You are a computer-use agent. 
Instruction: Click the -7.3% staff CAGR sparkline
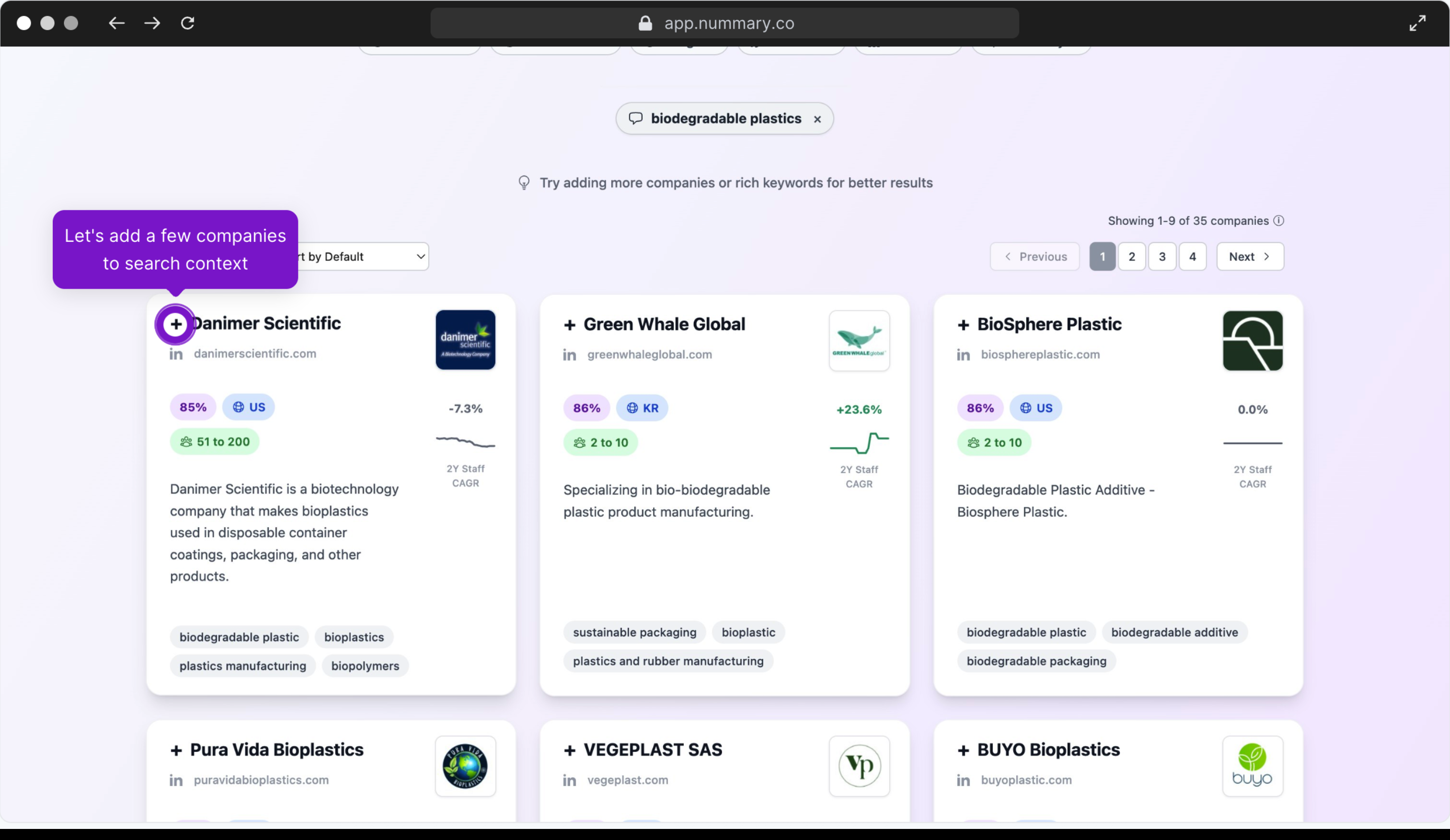tap(465, 442)
